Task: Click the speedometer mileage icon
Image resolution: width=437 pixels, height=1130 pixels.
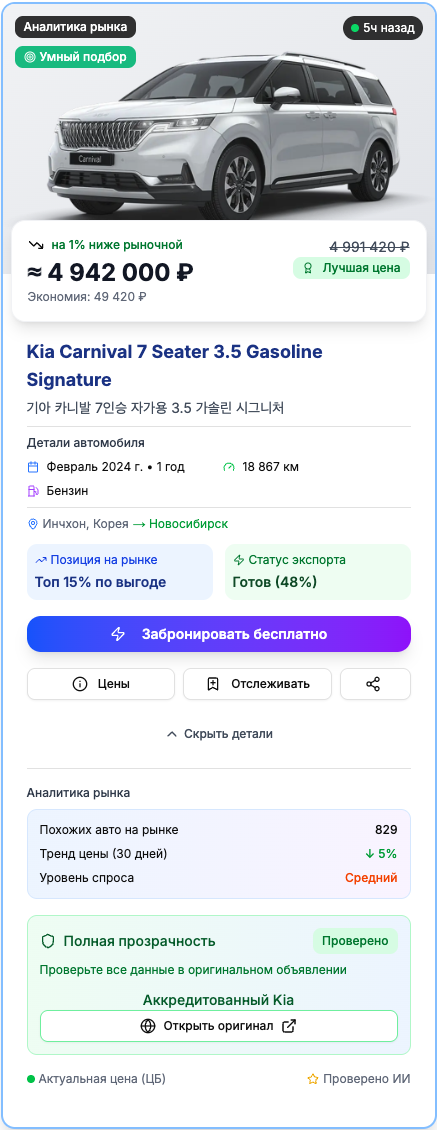Action: 229,467
